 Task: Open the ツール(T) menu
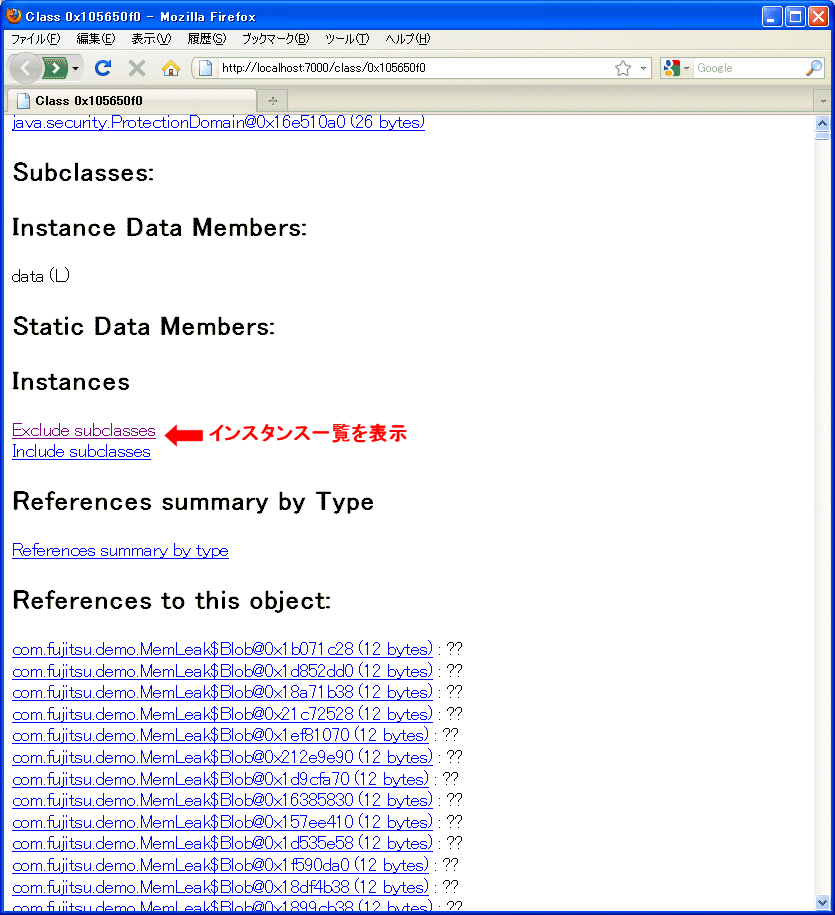coord(347,39)
